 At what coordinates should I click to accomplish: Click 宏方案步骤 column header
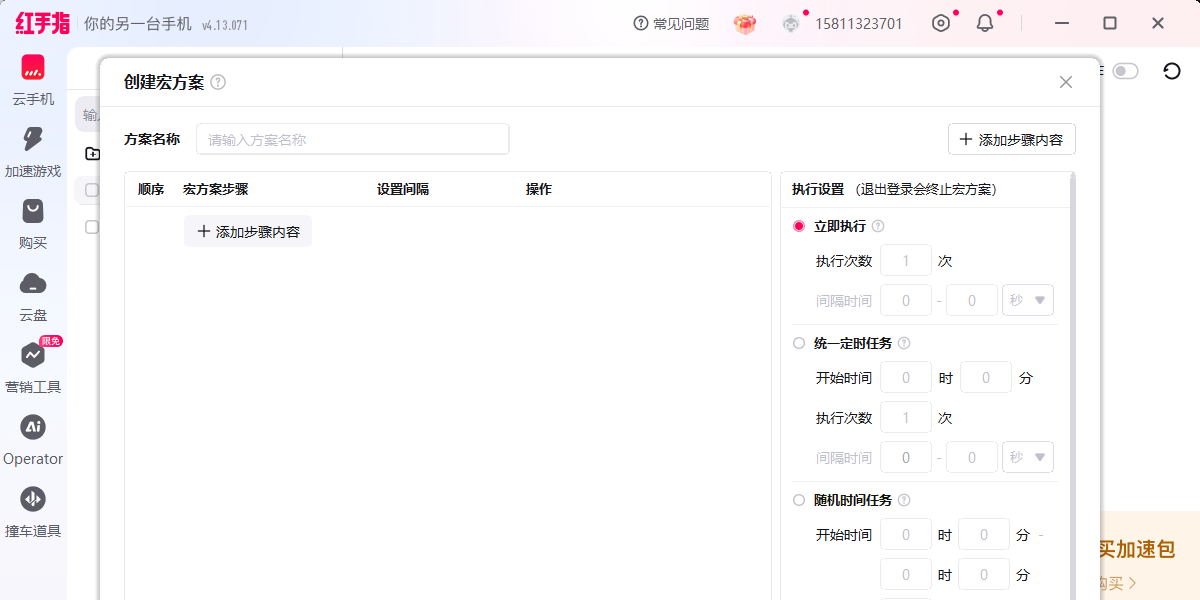[216, 189]
